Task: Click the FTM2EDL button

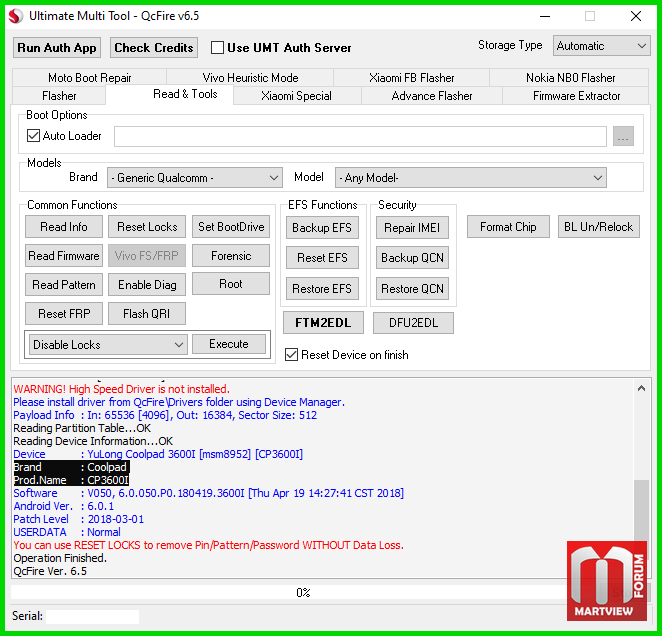Action: (x=323, y=323)
